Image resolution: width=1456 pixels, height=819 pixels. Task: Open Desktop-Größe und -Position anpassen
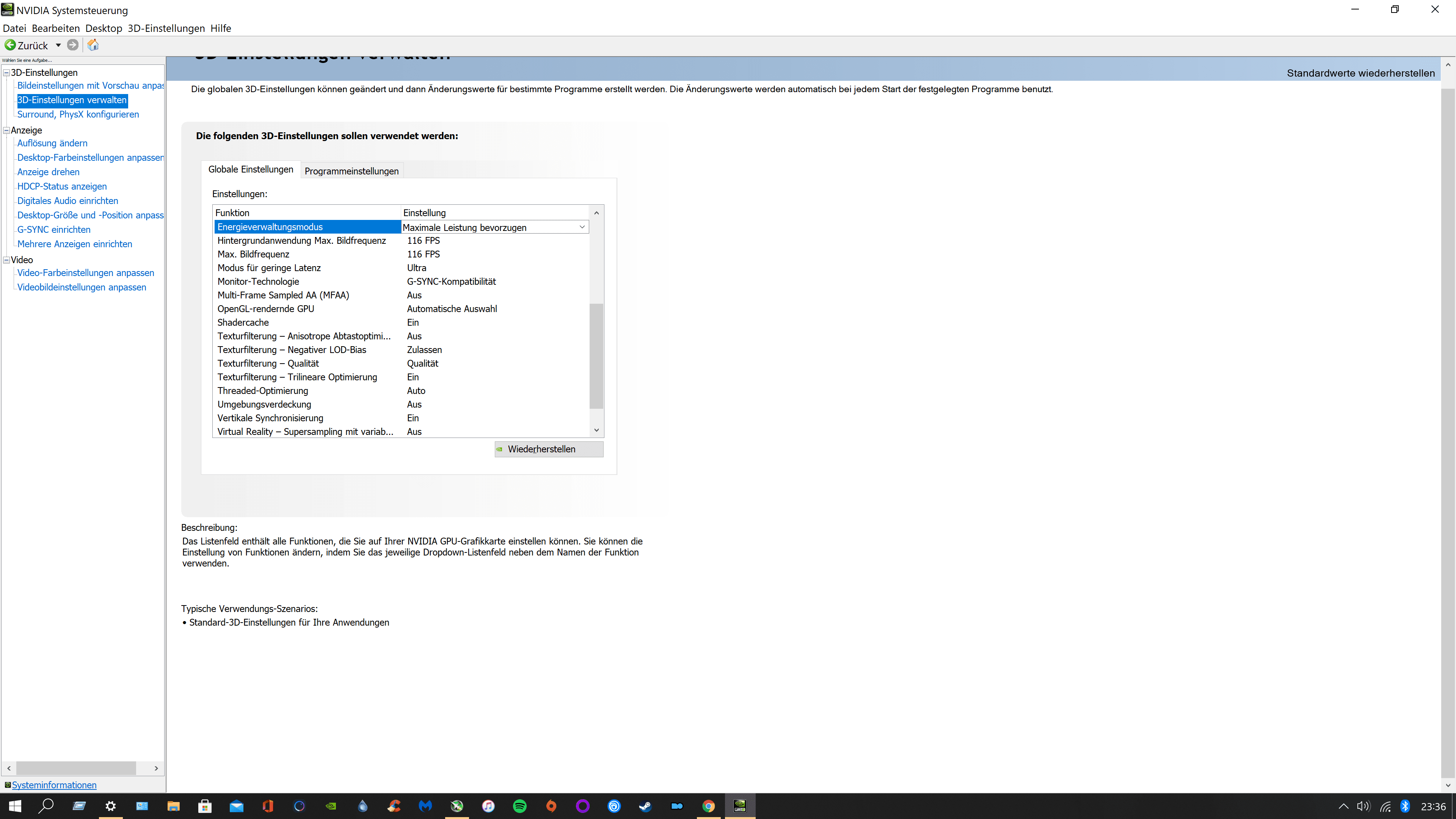click(91, 215)
